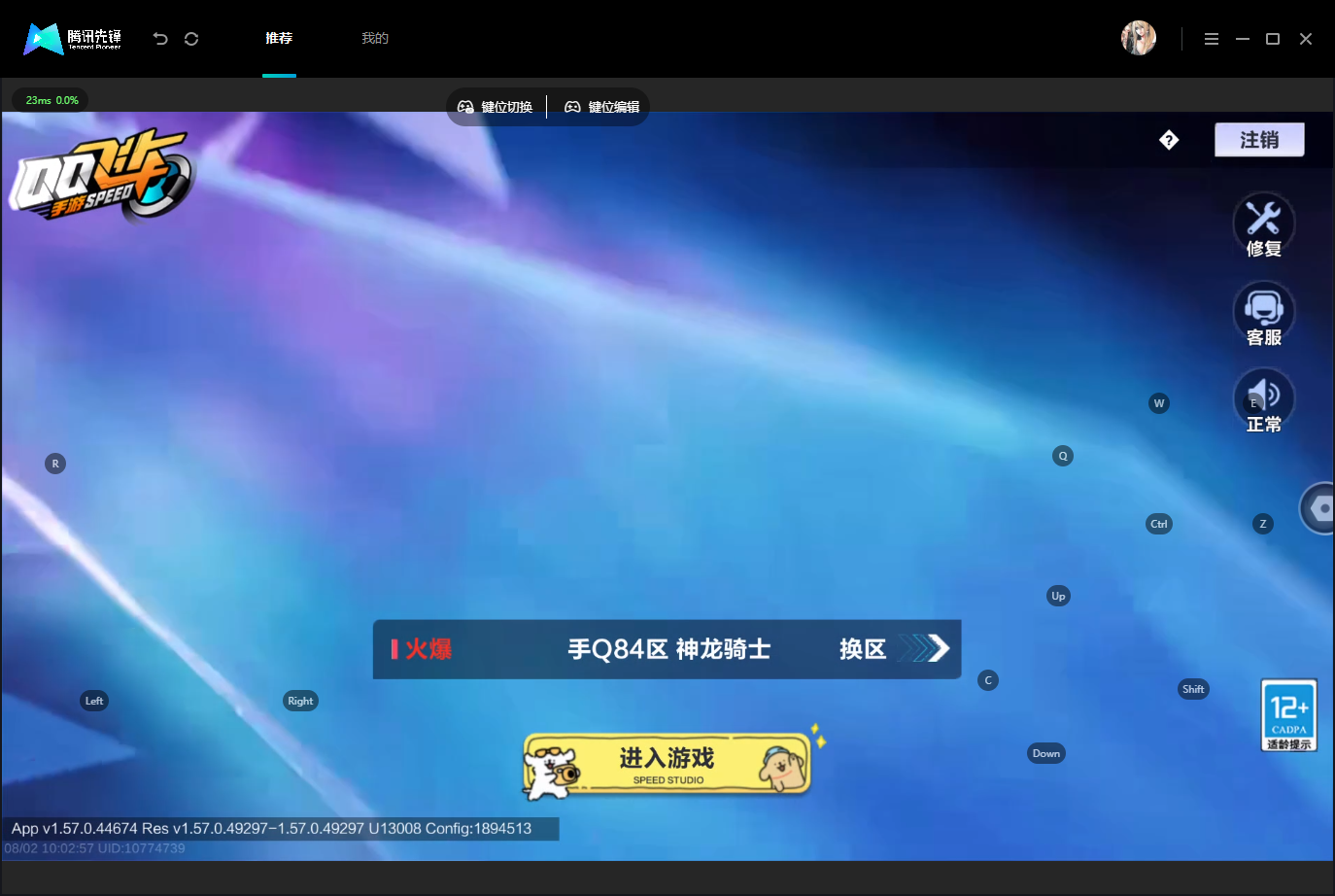Switch to the 推荐 tab
This screenshot has height=896, width=1335.
pyautogui.click(x=279, y=38)
